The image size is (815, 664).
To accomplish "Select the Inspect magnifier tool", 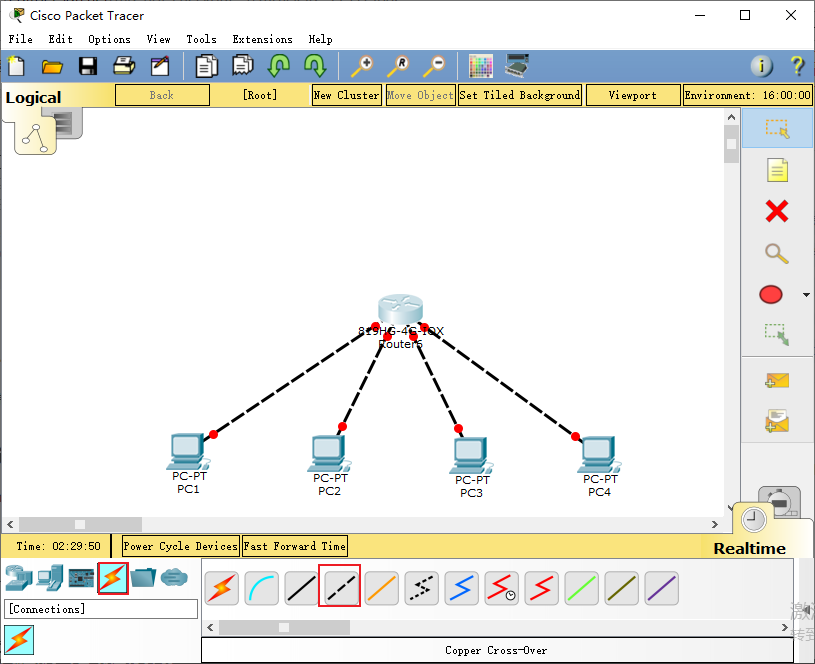I will (x=777, y=253).
